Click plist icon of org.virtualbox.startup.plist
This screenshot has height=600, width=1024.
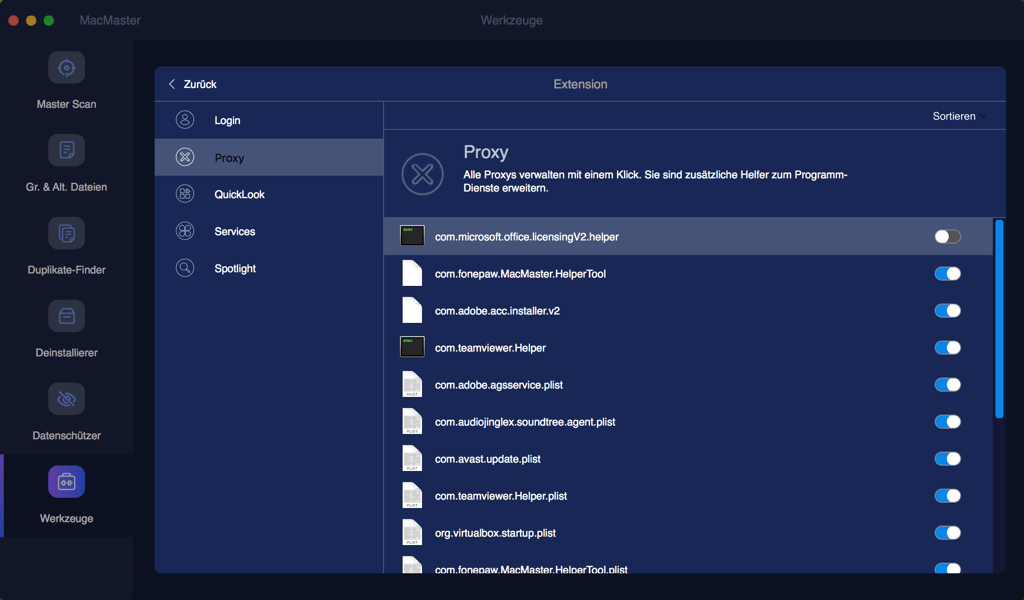412,533
